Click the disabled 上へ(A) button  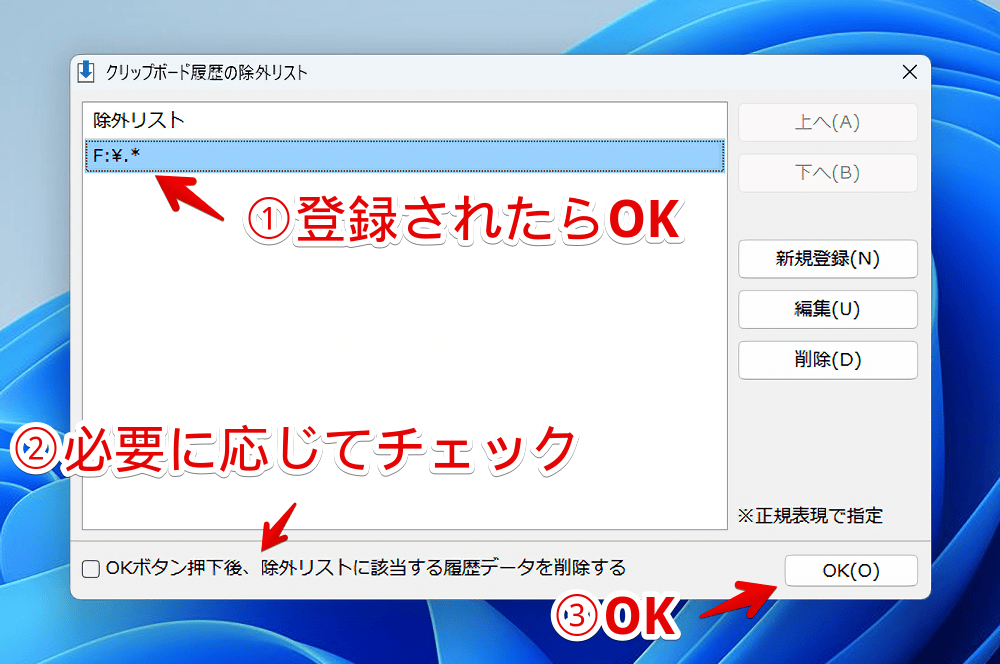point(827,122)
